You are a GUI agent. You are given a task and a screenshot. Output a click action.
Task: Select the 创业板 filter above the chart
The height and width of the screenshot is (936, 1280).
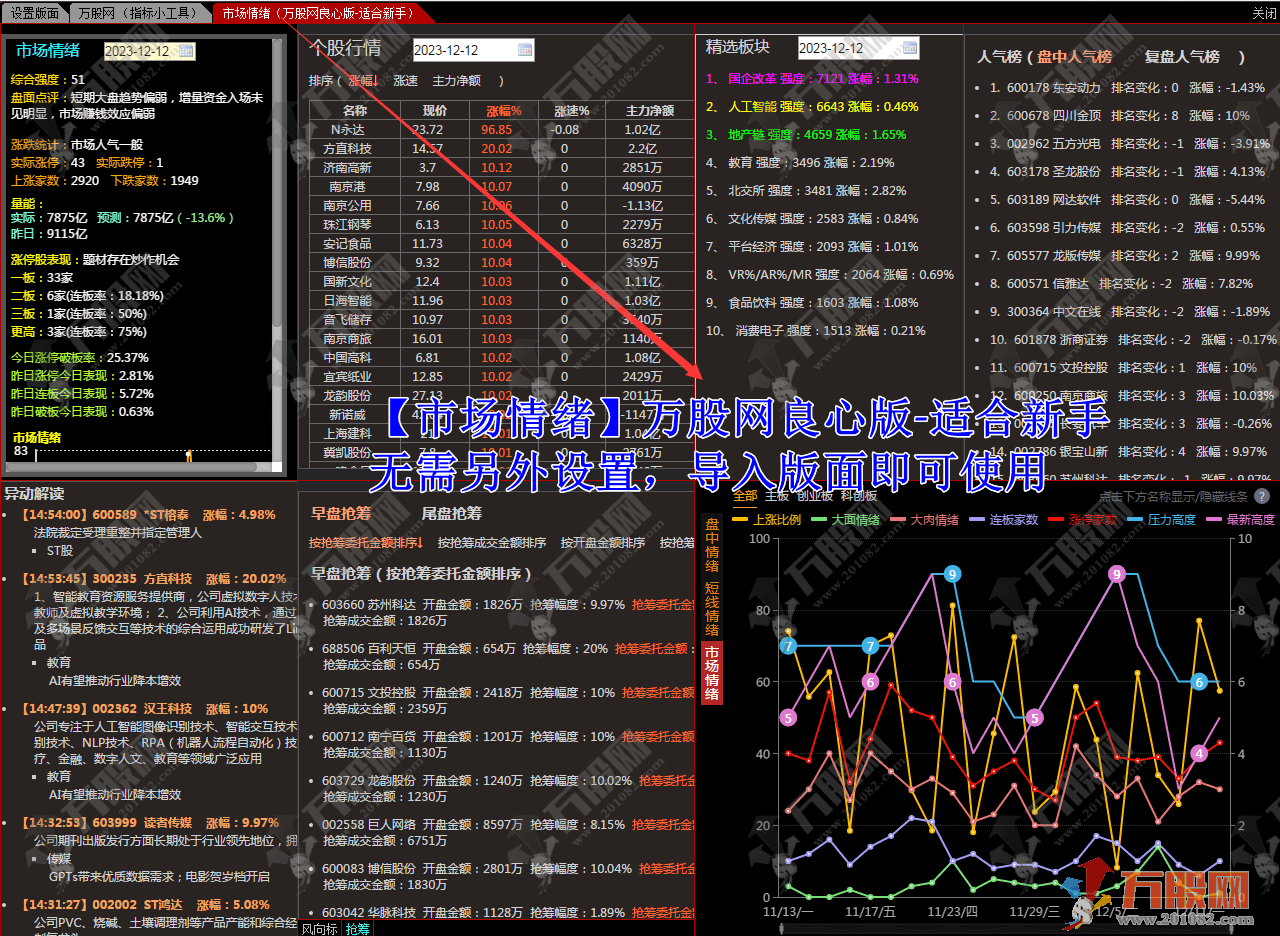pos(817,497)
